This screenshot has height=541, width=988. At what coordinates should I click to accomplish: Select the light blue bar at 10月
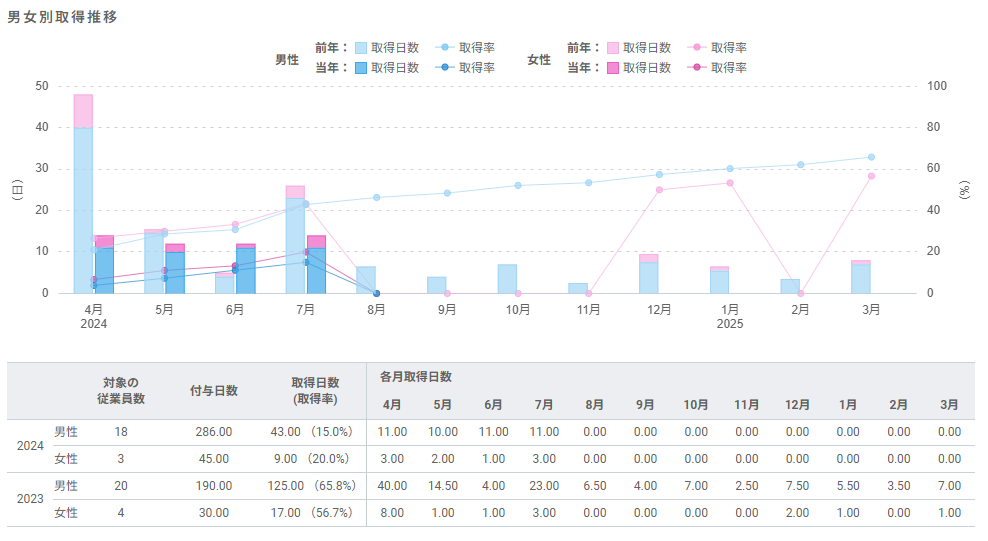click(507, 279)
